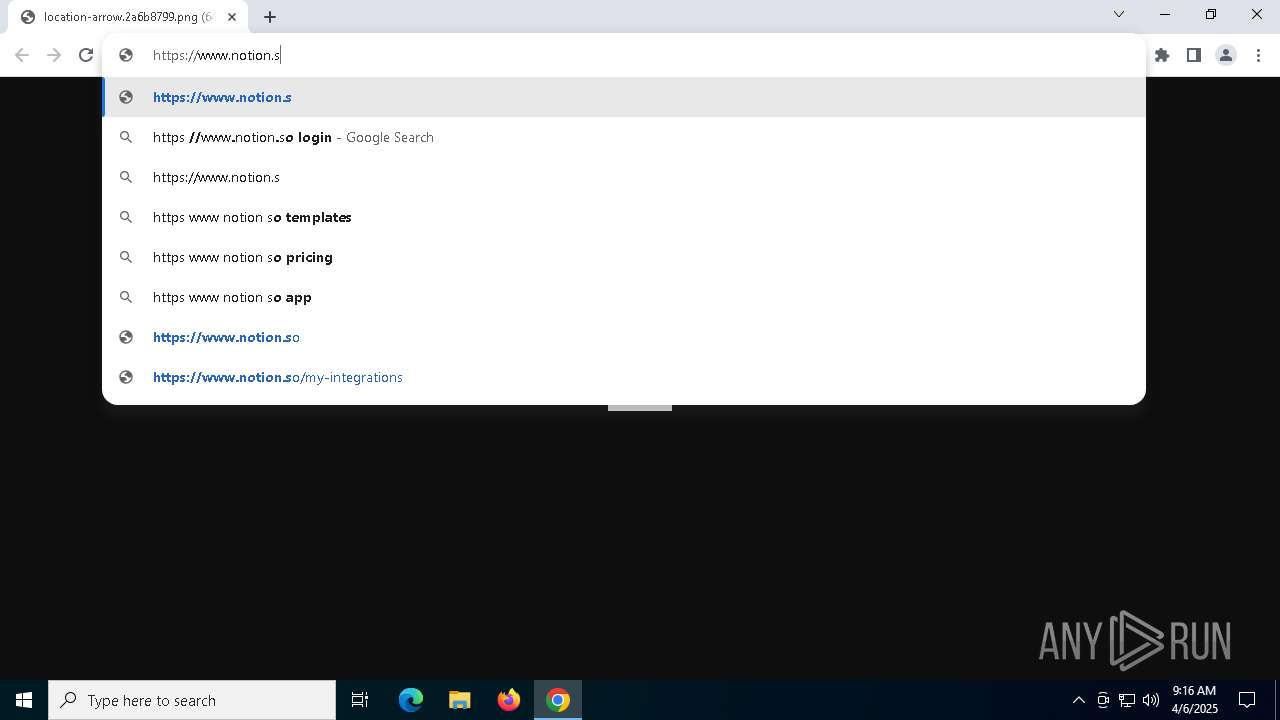Choose first suggestion https://www.notion.s
This screenshot has width=1280, height=720.
point(624,97)
